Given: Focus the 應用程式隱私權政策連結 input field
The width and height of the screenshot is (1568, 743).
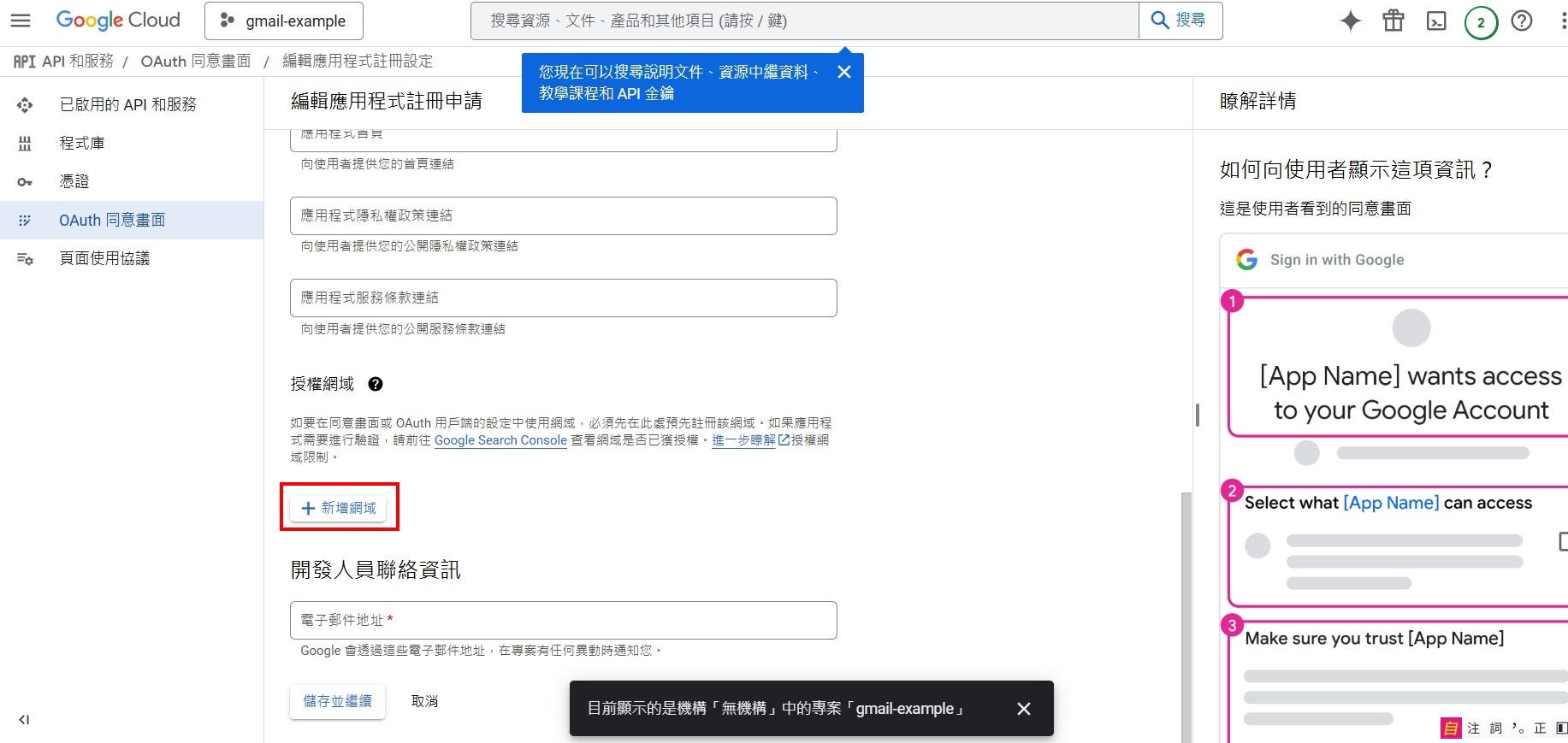Looking at the screenshot, I should coord(564,215).
